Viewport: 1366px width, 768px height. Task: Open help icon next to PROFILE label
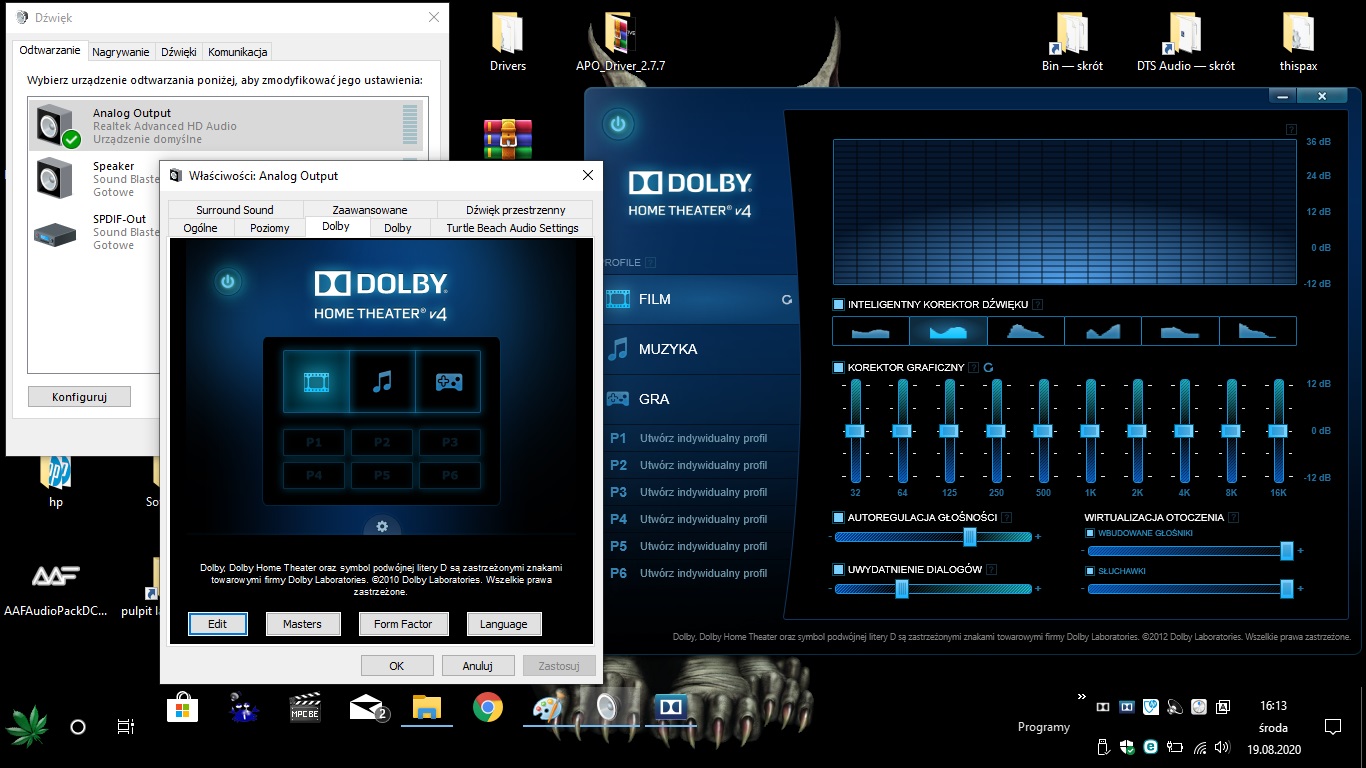pyautogui.click(x=651, y=263)
